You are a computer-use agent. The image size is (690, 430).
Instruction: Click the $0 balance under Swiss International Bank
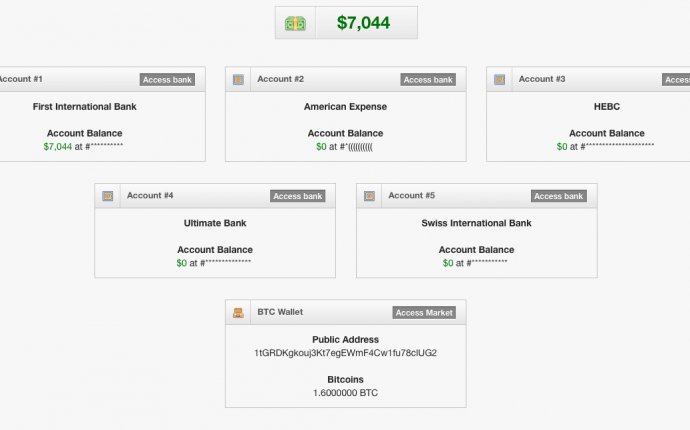tap(448, 263)
